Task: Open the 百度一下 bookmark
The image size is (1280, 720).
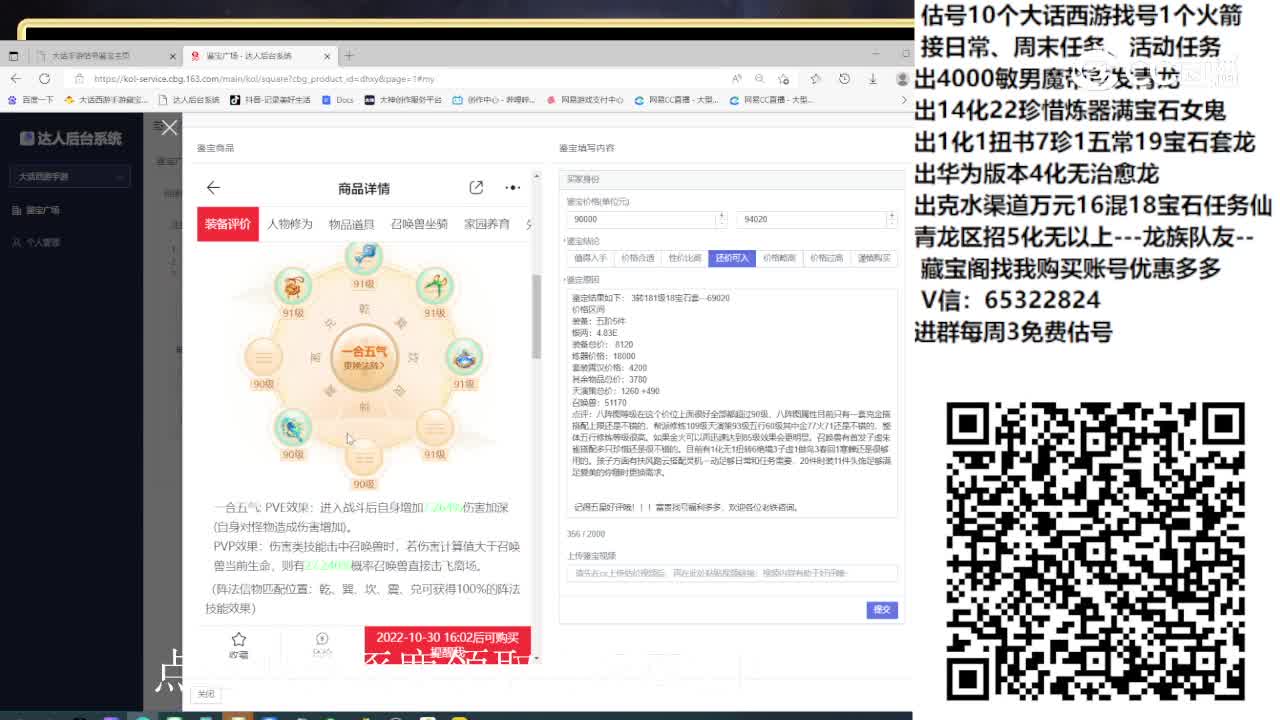Action: pos(31,100)
